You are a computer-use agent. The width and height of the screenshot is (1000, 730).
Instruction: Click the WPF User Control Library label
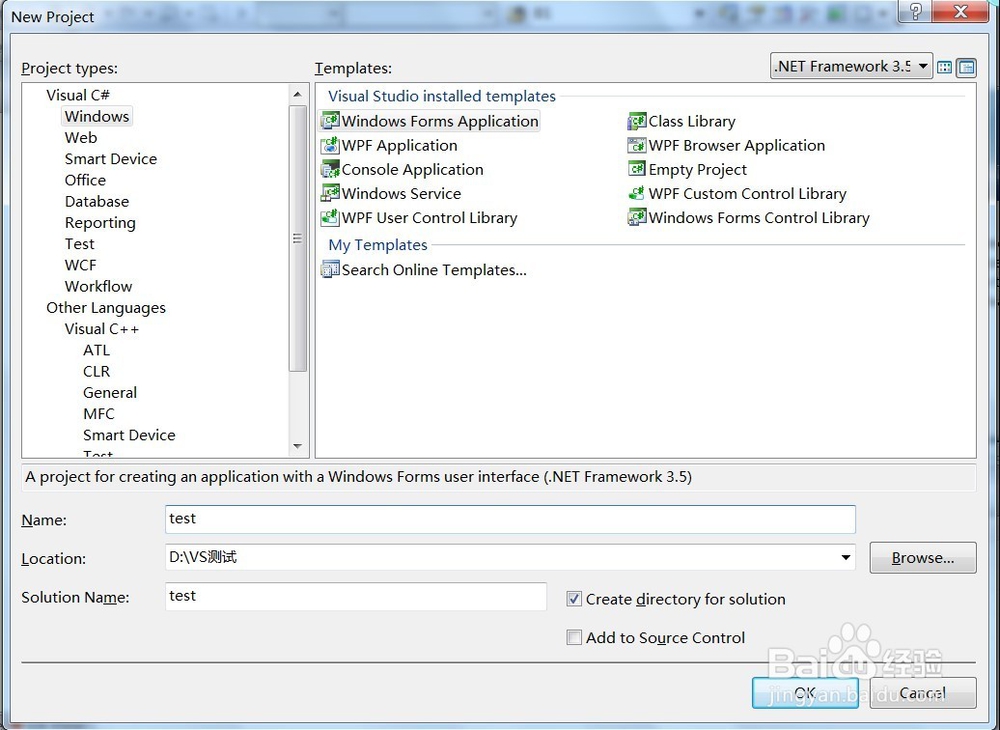(x=429, y=217)
